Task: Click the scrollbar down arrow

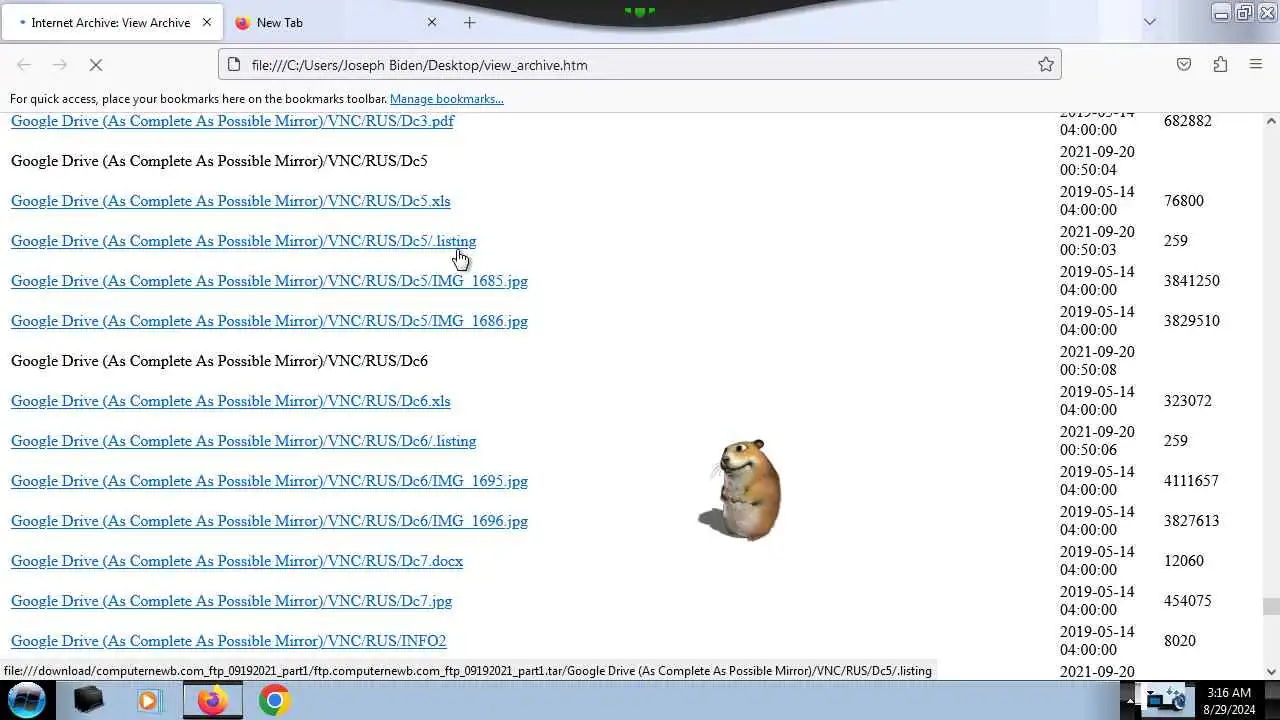Action: (x=1271, y=672)
